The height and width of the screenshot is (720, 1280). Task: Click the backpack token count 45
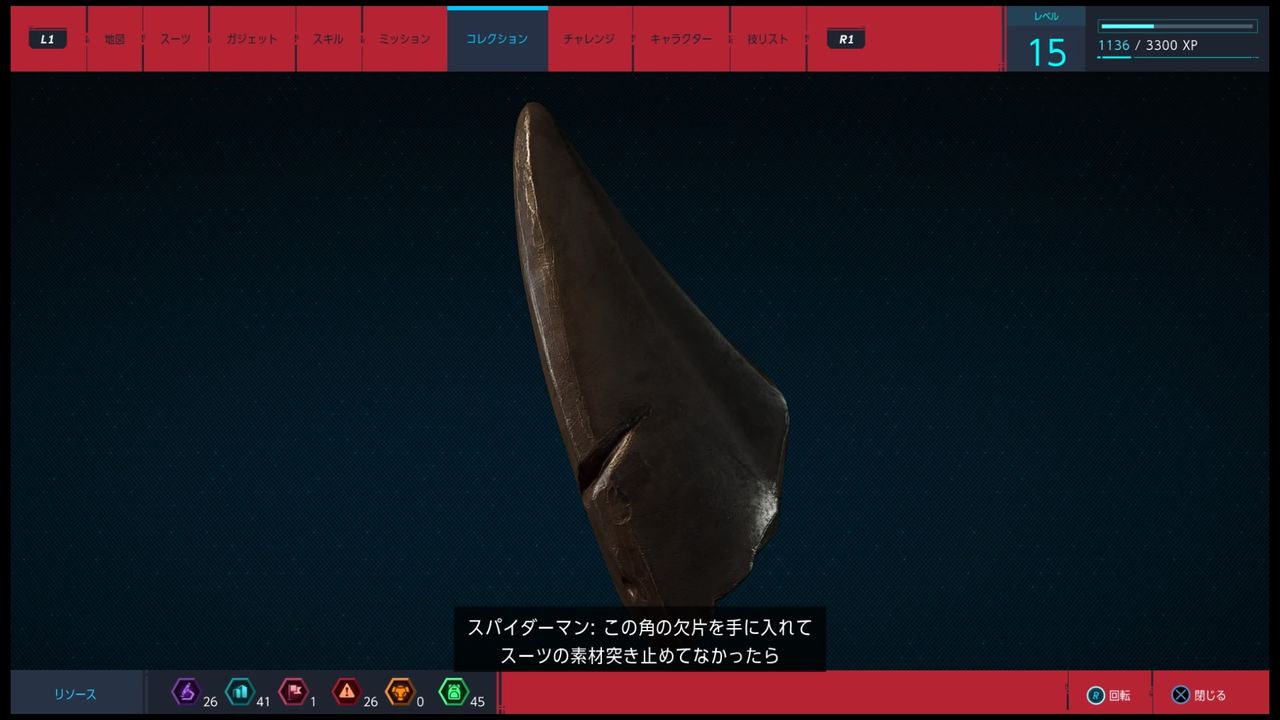pyautogui.click(x=477, y=702)
